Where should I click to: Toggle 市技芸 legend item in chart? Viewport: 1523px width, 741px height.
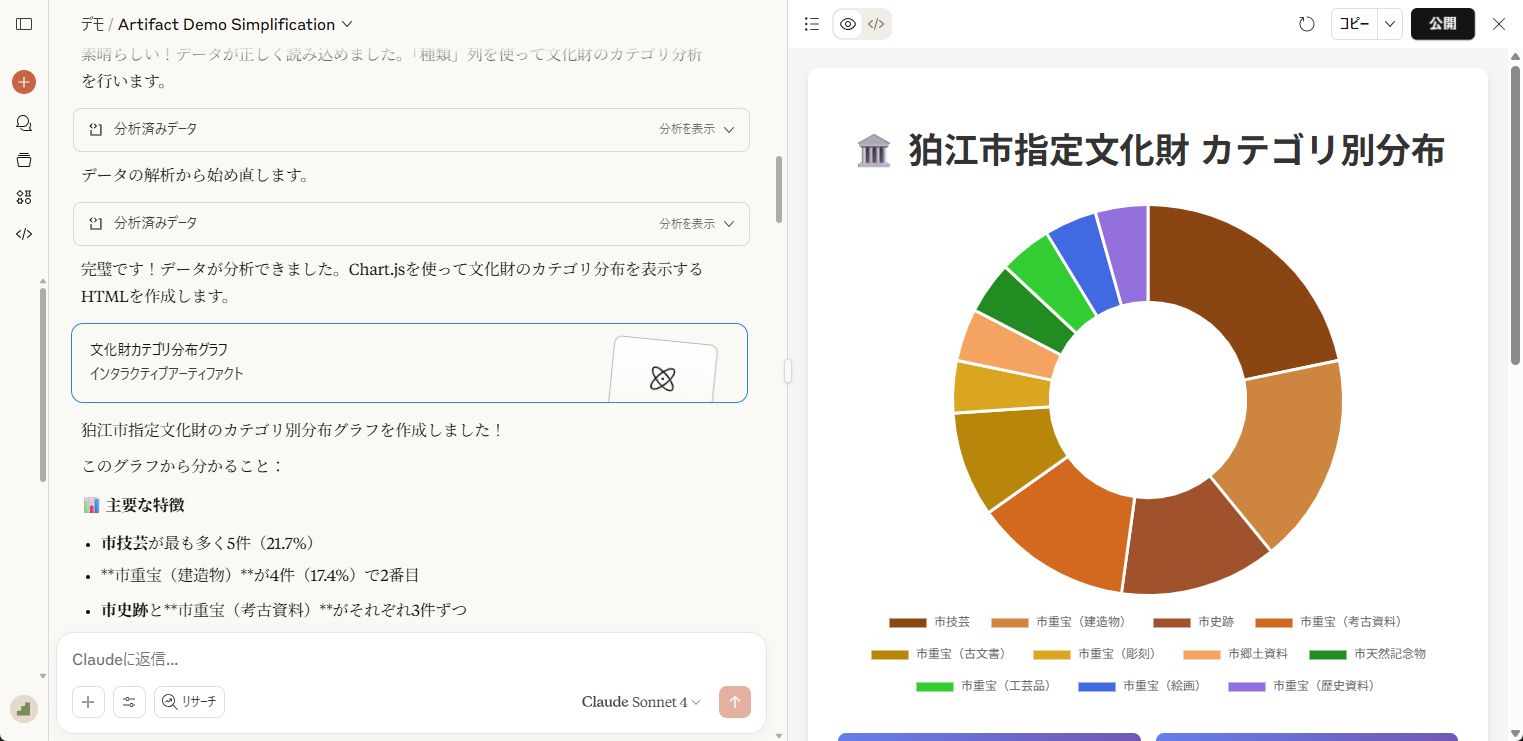pyautogui.click(x=930, y=622)
